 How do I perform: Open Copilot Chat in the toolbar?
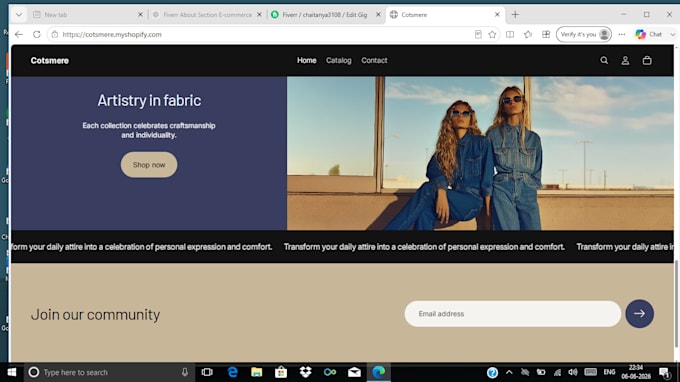click(x=649, y=34)
